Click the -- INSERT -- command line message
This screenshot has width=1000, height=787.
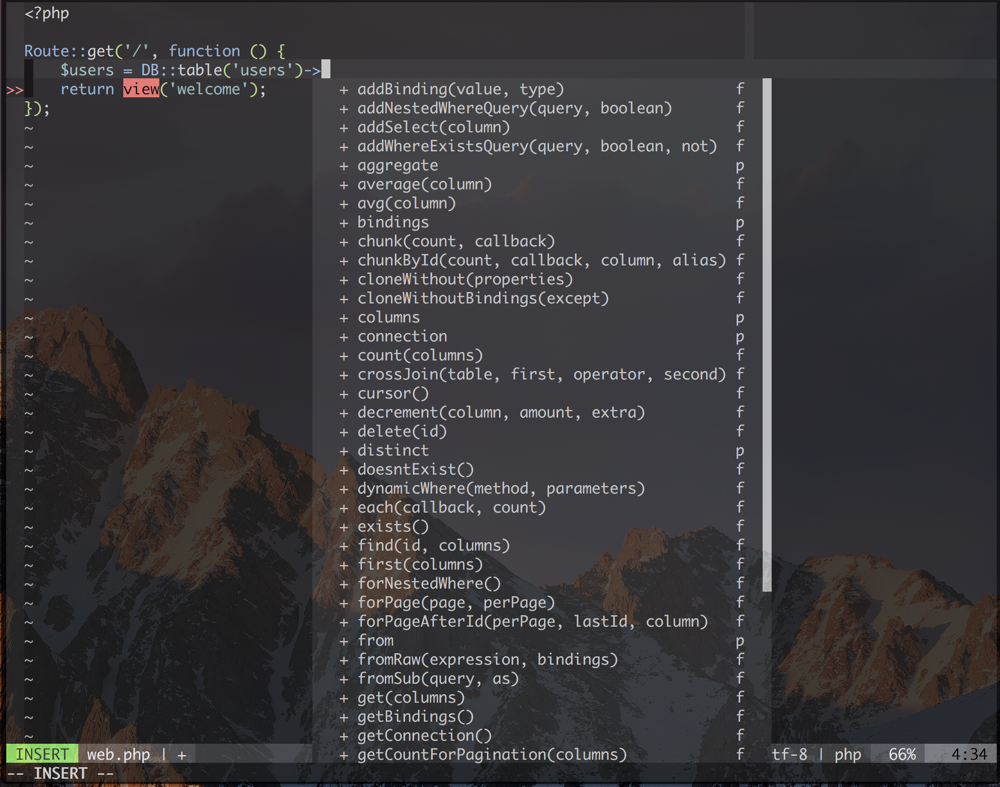[60, 774]
